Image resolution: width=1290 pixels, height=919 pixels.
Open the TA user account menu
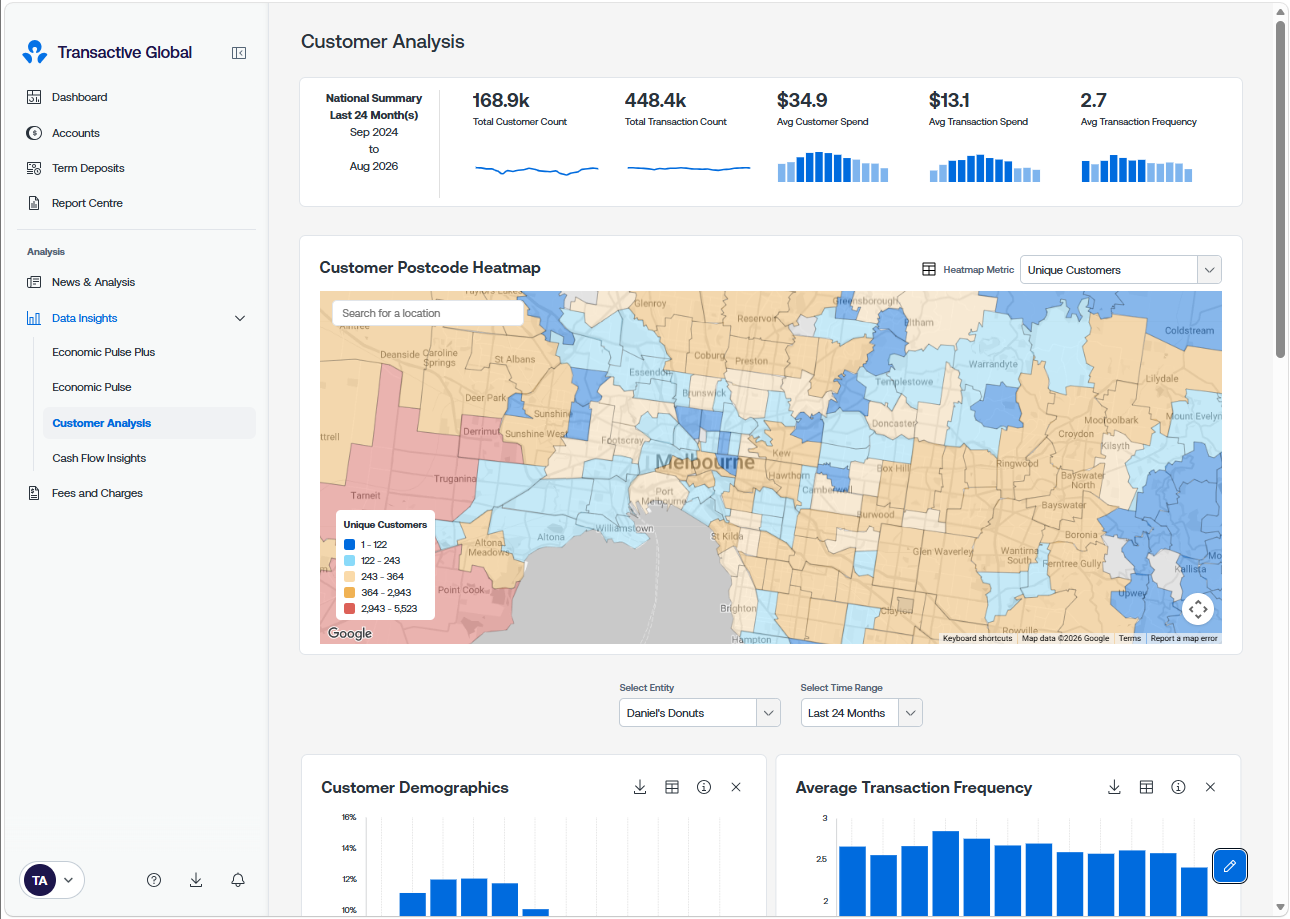coord(52,880)
